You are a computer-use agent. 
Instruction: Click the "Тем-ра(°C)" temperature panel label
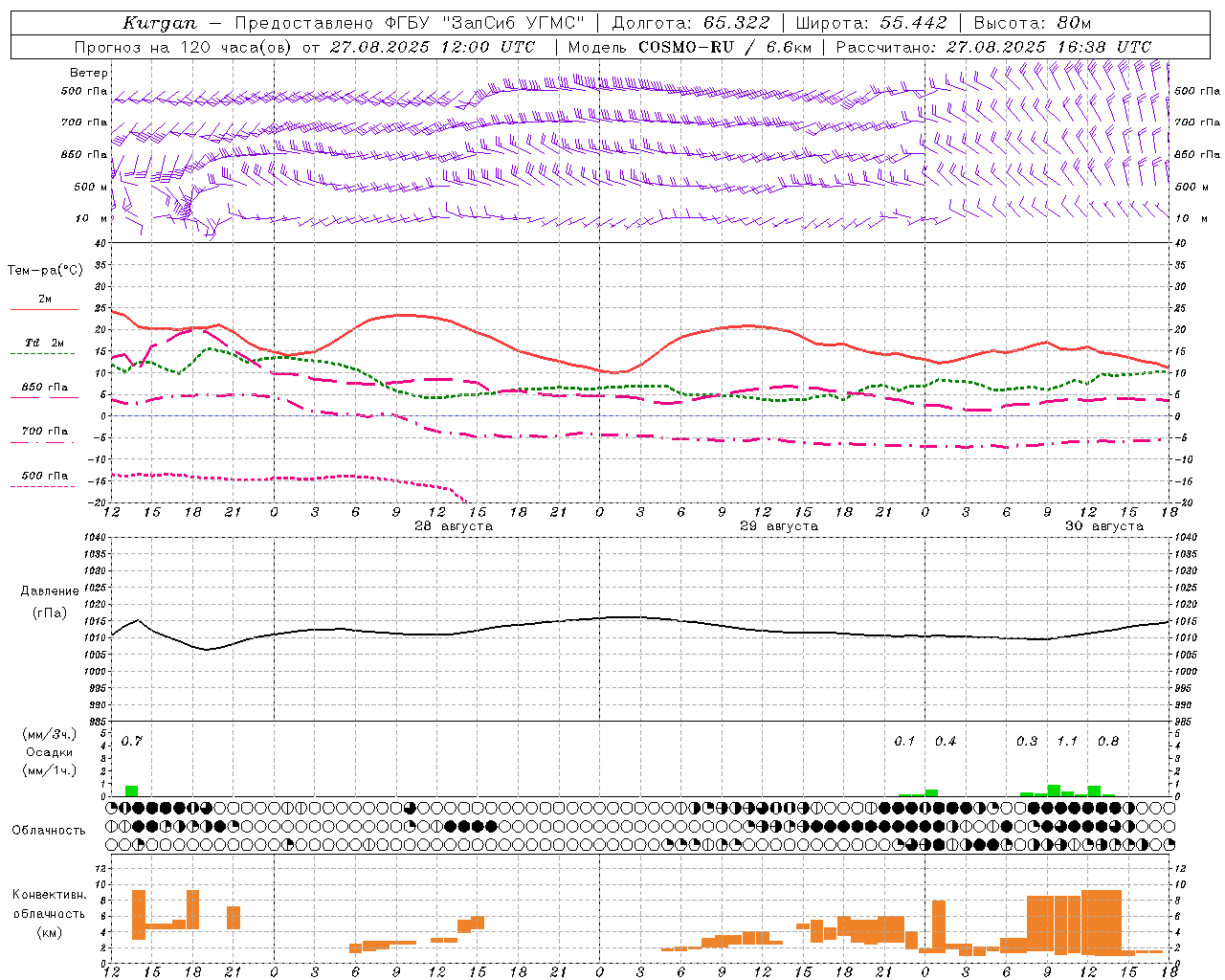pos(45,271)
